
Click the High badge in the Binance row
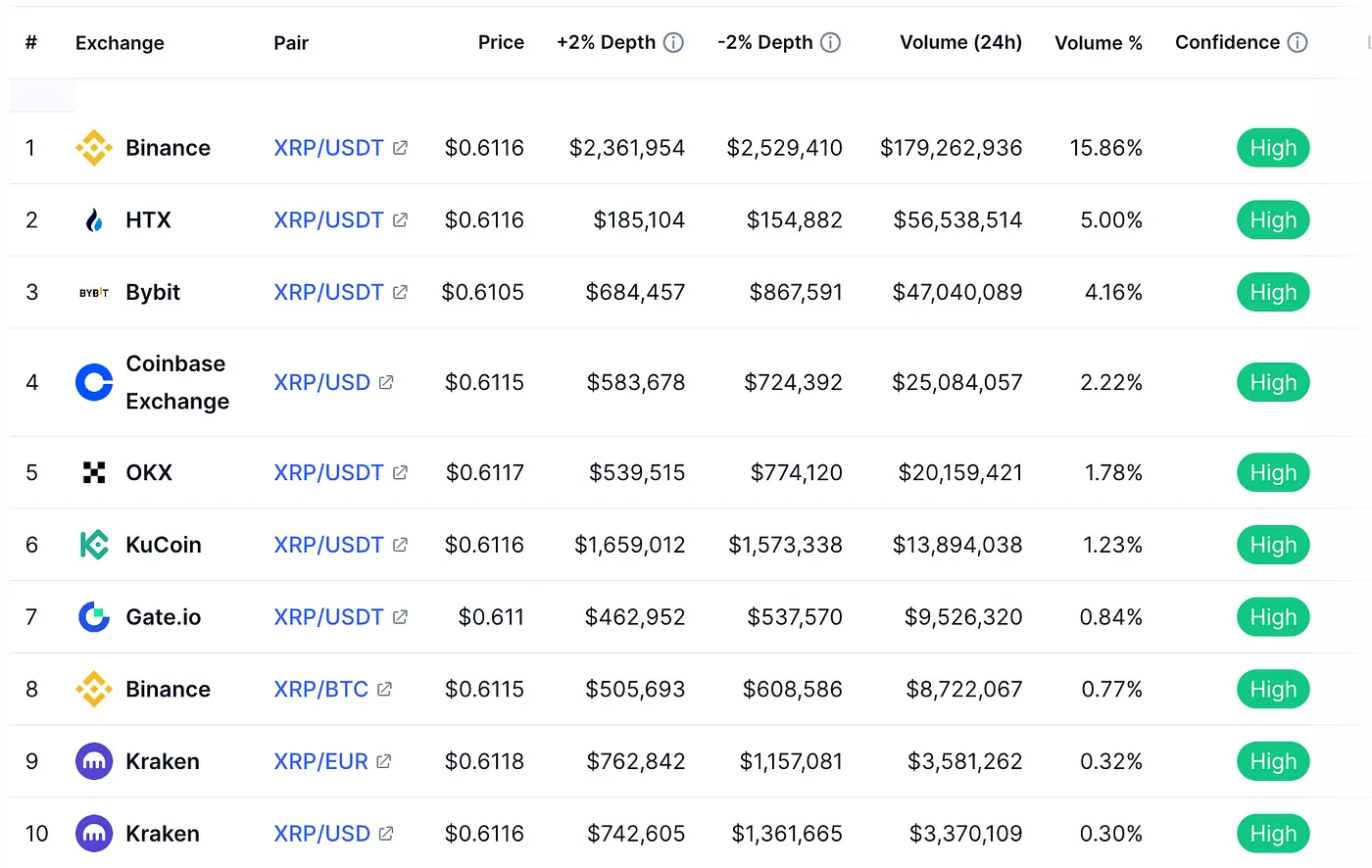click(1273, 147)
